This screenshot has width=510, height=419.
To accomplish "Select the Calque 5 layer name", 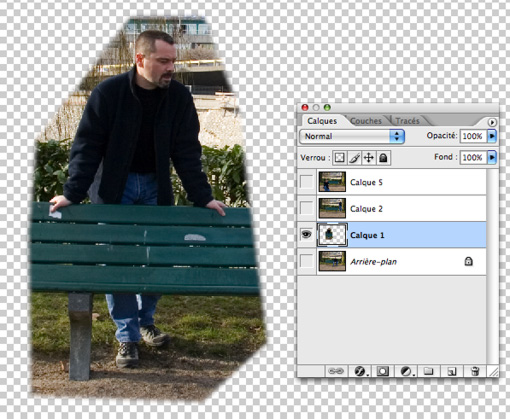I will point(366,182).
